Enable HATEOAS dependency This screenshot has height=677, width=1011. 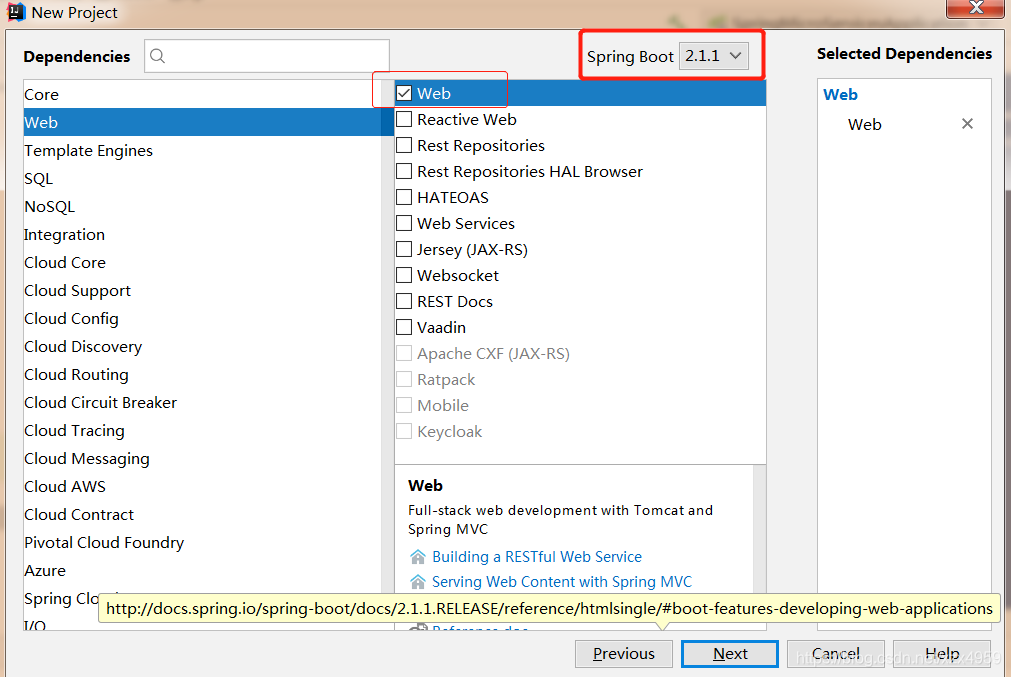(404, 197)
